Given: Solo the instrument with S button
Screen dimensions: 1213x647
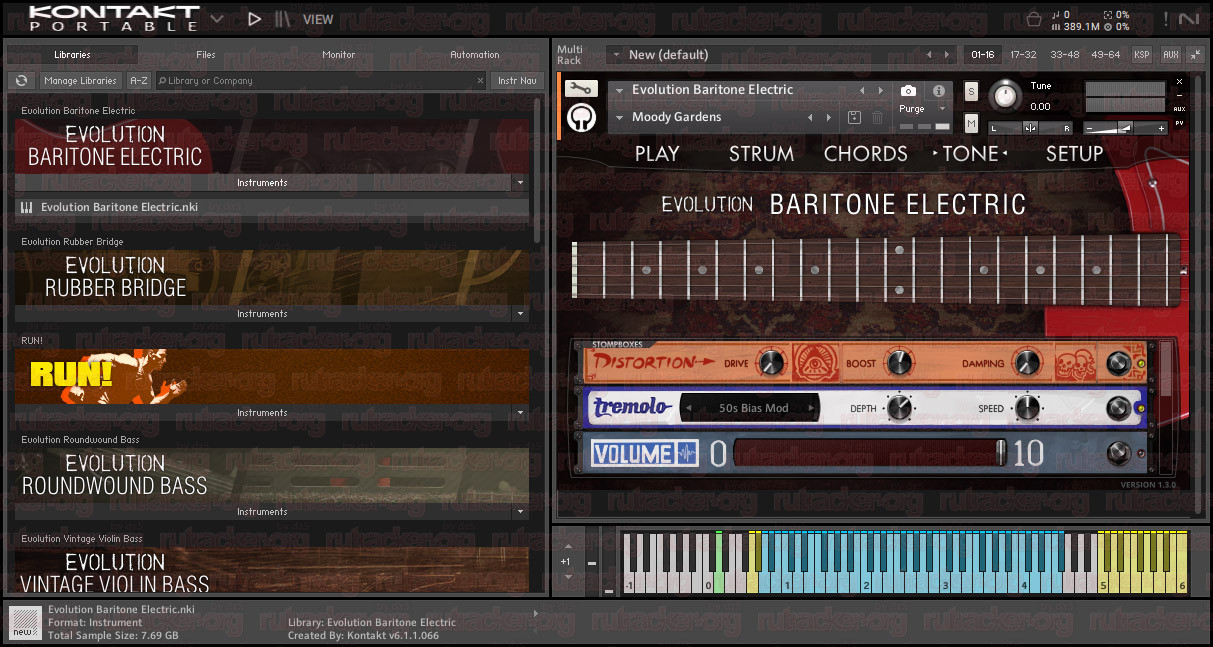Looking at the screenshot, I should click(x=971, y=92).
